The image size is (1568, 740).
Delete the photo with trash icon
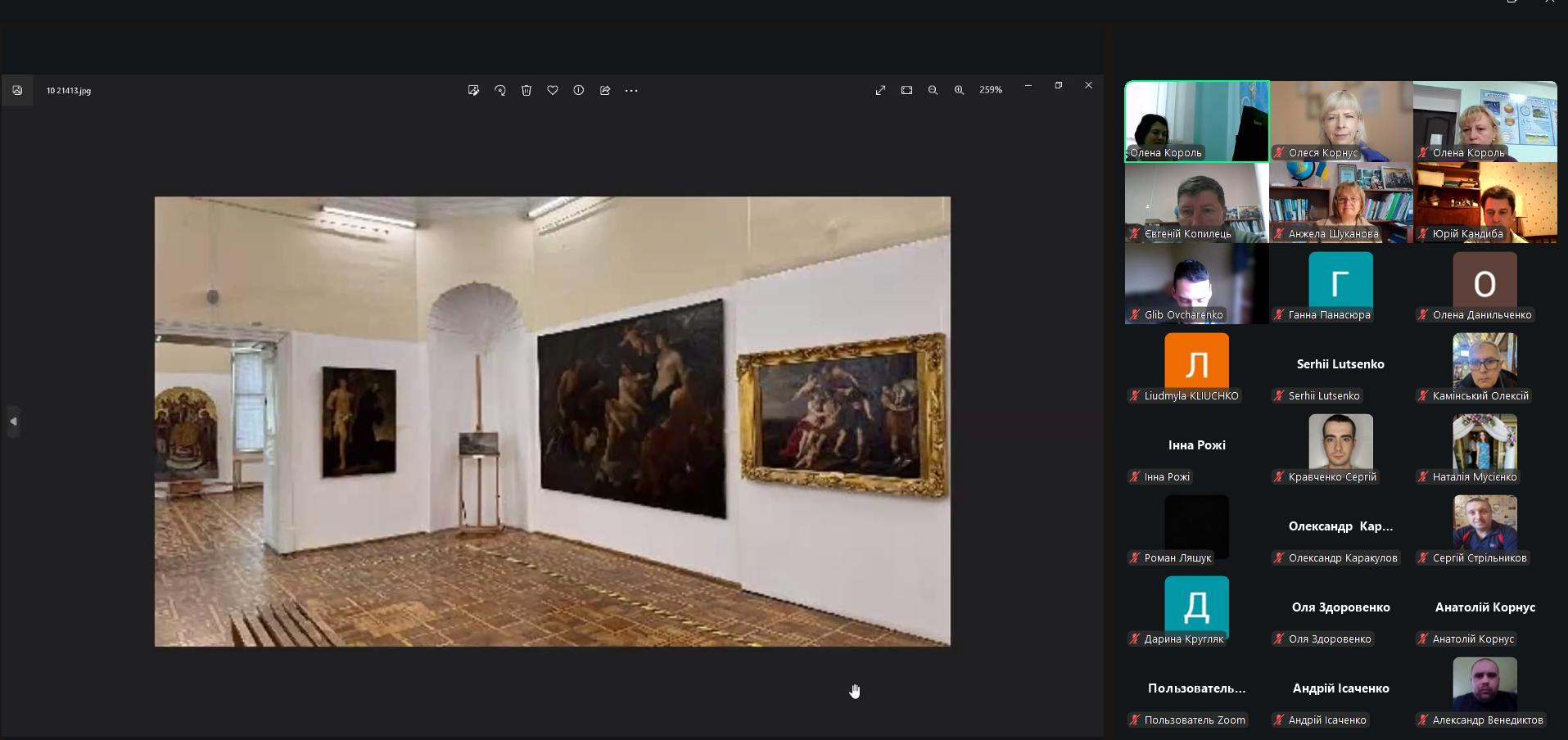pyautogui.click(x=526, y=91)
